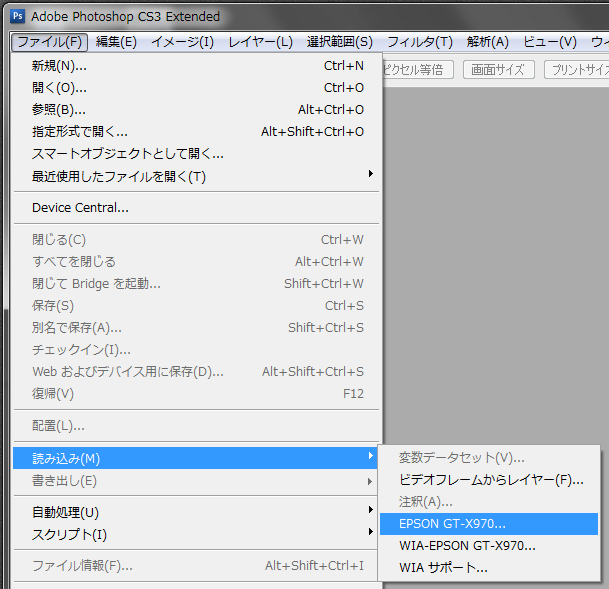
Task: Choose EPSON GT-X970... scanner import
Action: point(489,524)
